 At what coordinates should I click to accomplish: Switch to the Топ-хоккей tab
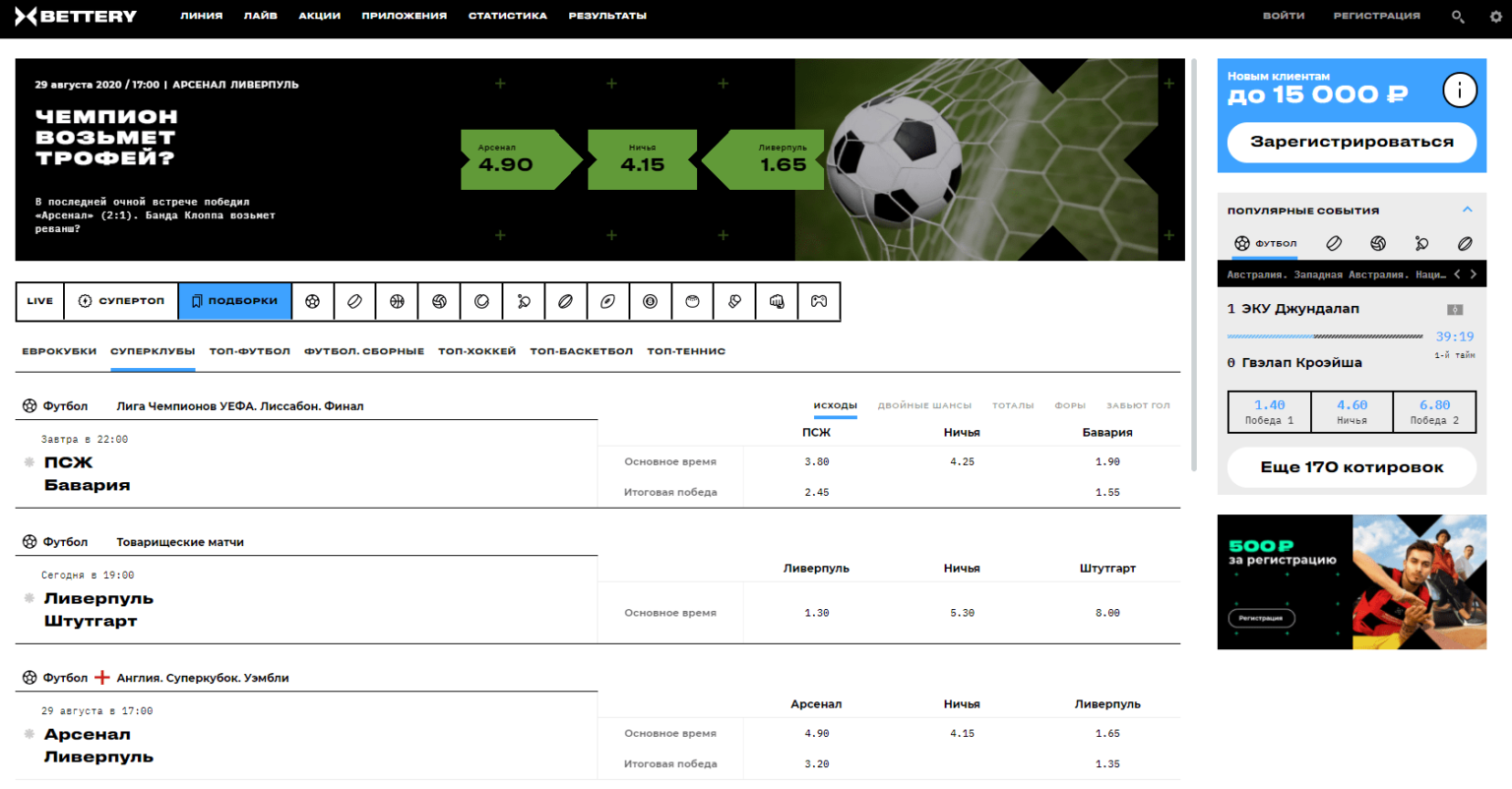(476, 351)
